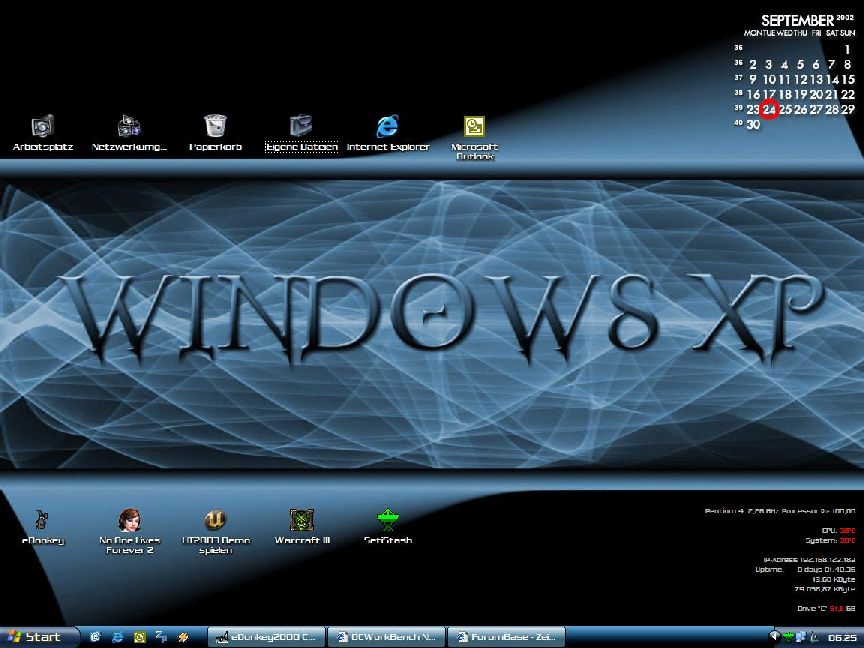The height and width of the screenshot is (648, 864).
Task: Click the Zp quick launch icon
Action: (161, 637)
